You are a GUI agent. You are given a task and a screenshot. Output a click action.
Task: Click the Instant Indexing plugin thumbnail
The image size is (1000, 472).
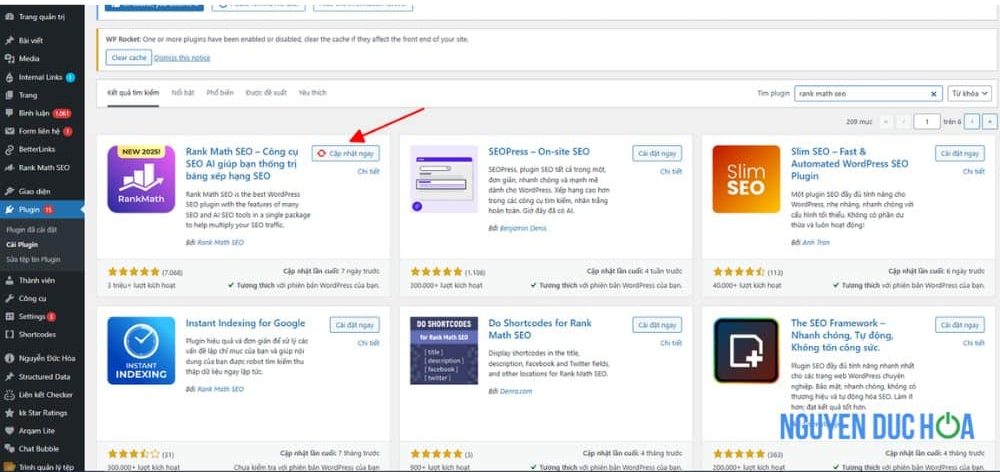pyautogui.click(x=141, y=351)
